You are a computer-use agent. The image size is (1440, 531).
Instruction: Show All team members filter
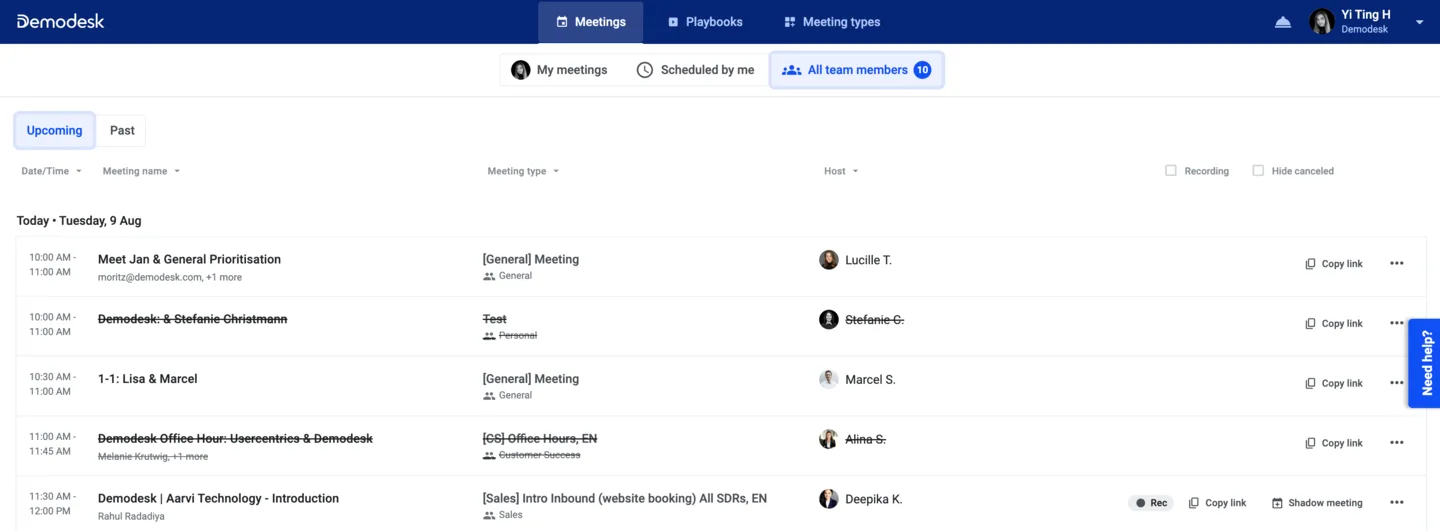(856, 70)
